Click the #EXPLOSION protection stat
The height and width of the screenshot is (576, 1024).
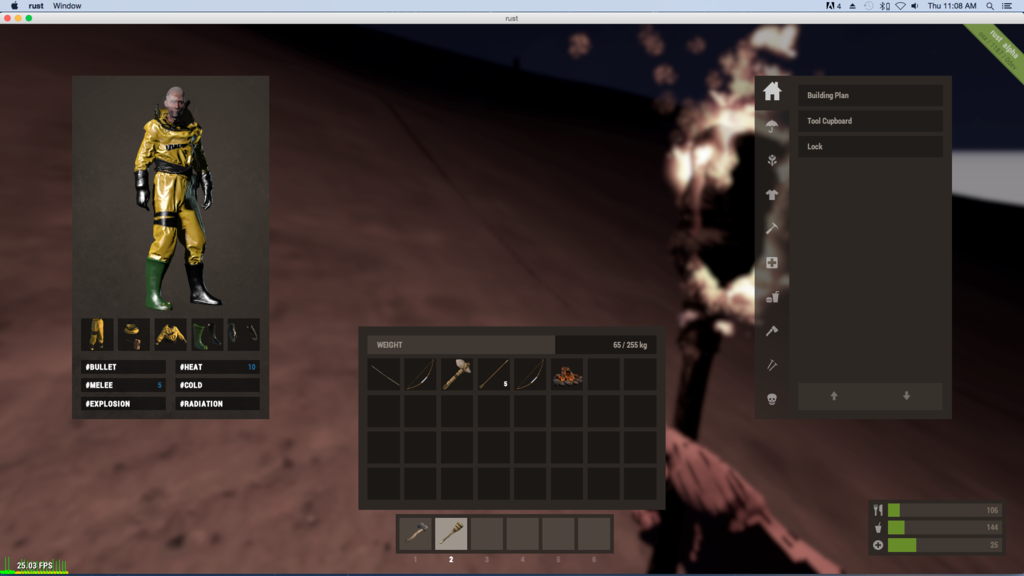(123, 404)
